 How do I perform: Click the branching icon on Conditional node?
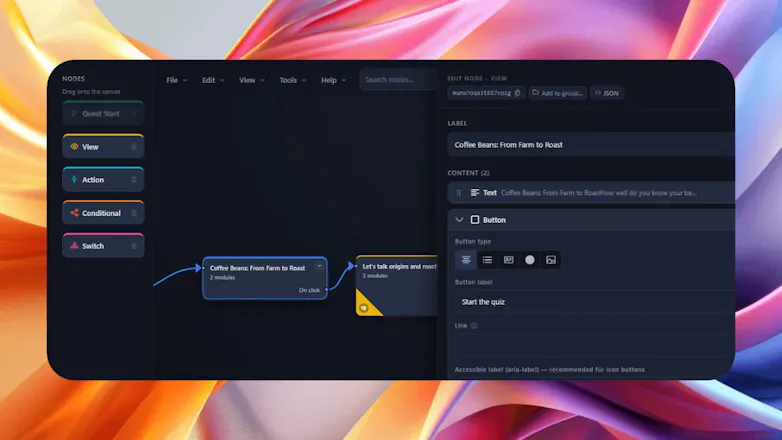pyautogui.click(x=74, y=213)
